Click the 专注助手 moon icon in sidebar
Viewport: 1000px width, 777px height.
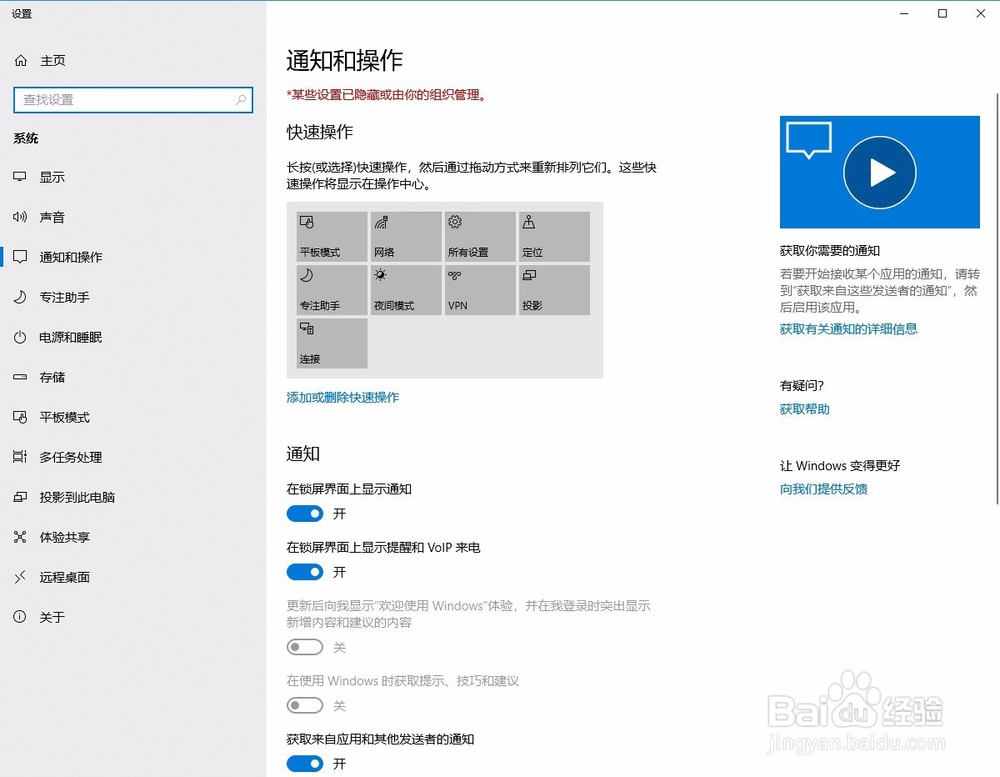pyautogui.click(x=20, y=297)
